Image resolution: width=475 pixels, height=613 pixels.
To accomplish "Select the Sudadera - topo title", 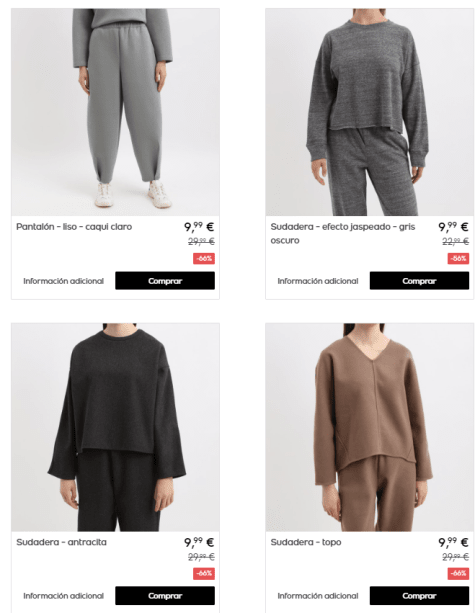I will point(306,542).
